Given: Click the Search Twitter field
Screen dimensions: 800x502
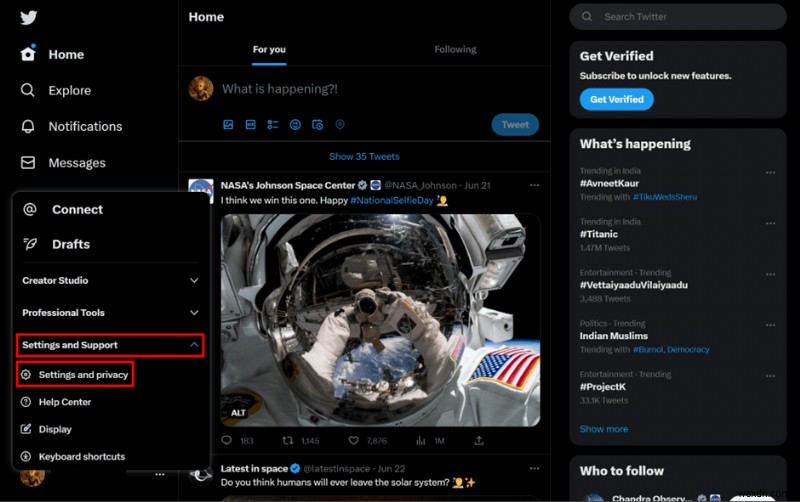Looking at the screenshot, I should pos(678,17).
